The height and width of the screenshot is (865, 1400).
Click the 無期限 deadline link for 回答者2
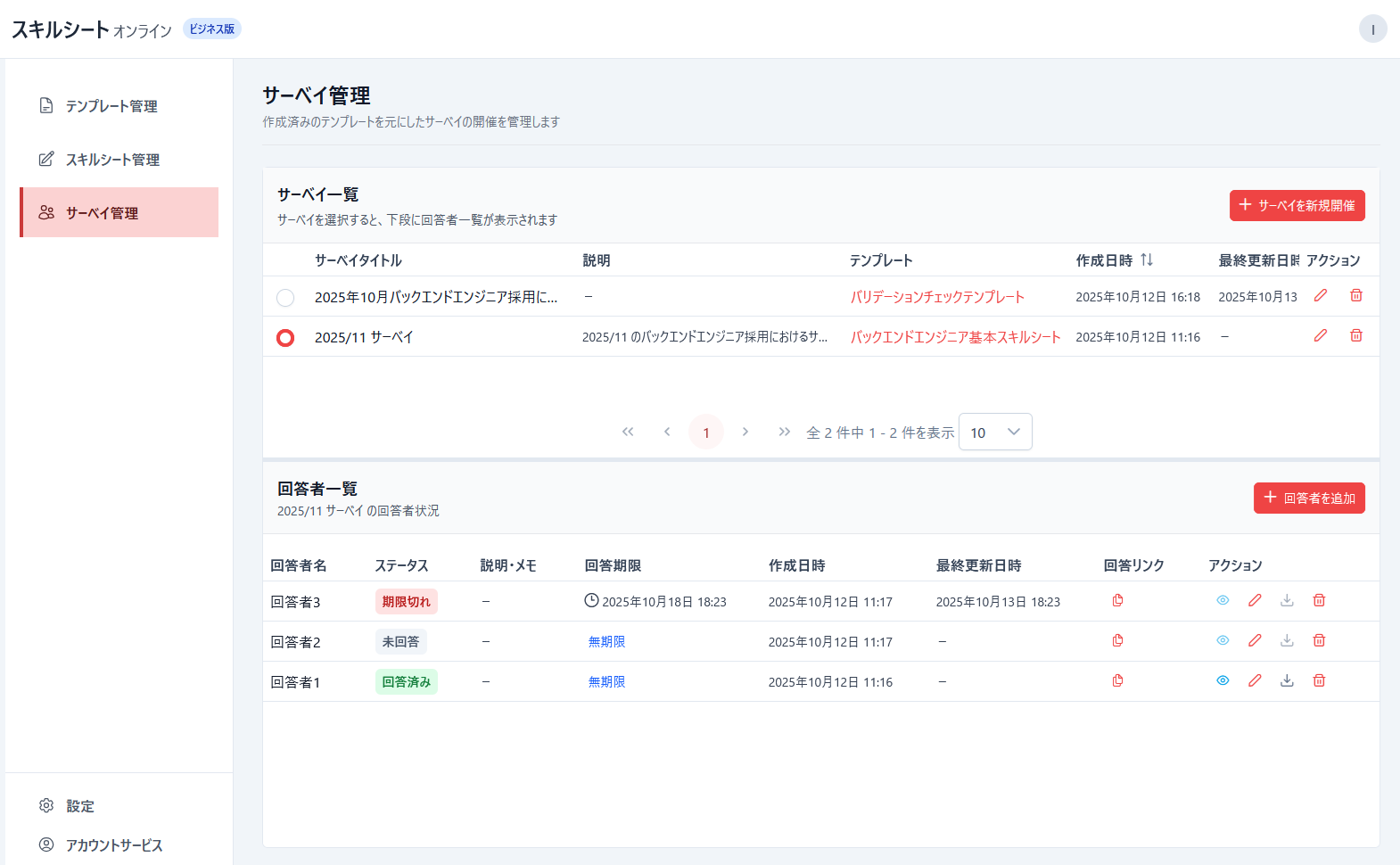point(606,641)
